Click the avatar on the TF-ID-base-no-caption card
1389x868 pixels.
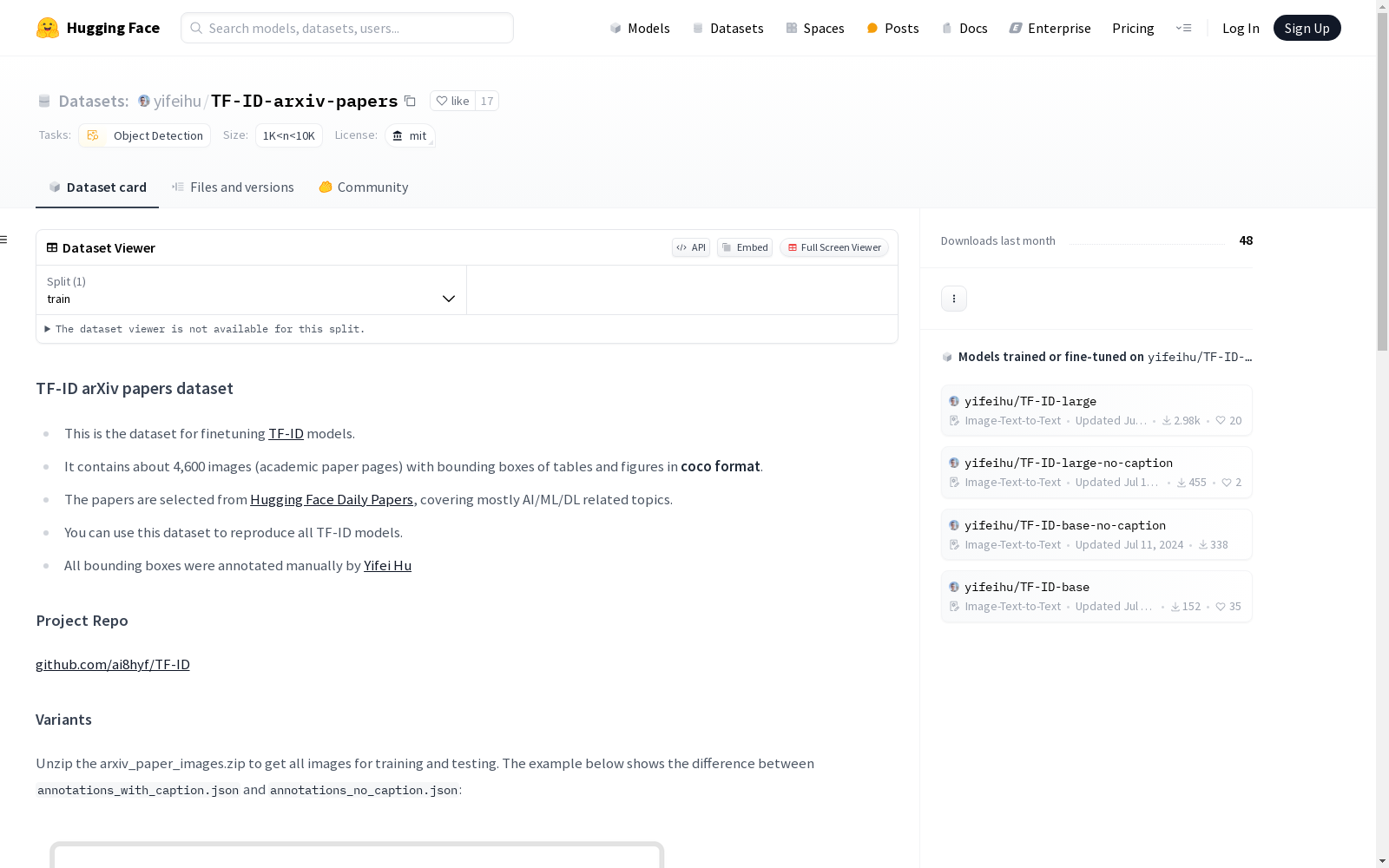coord(954,525)
